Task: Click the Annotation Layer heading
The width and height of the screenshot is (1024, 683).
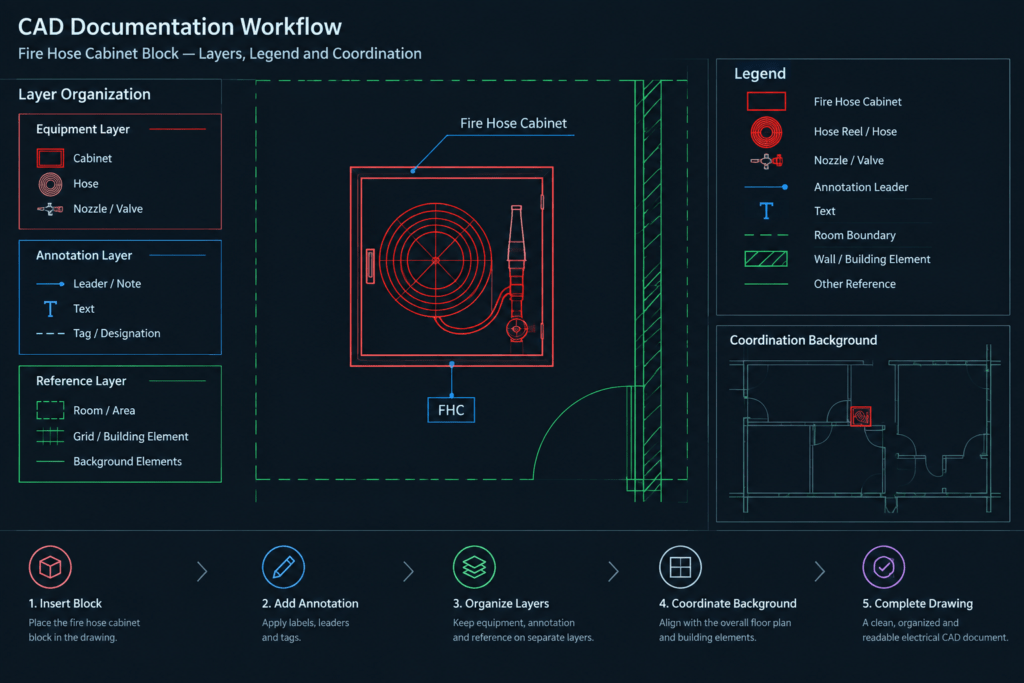Action: click(84, 255)
